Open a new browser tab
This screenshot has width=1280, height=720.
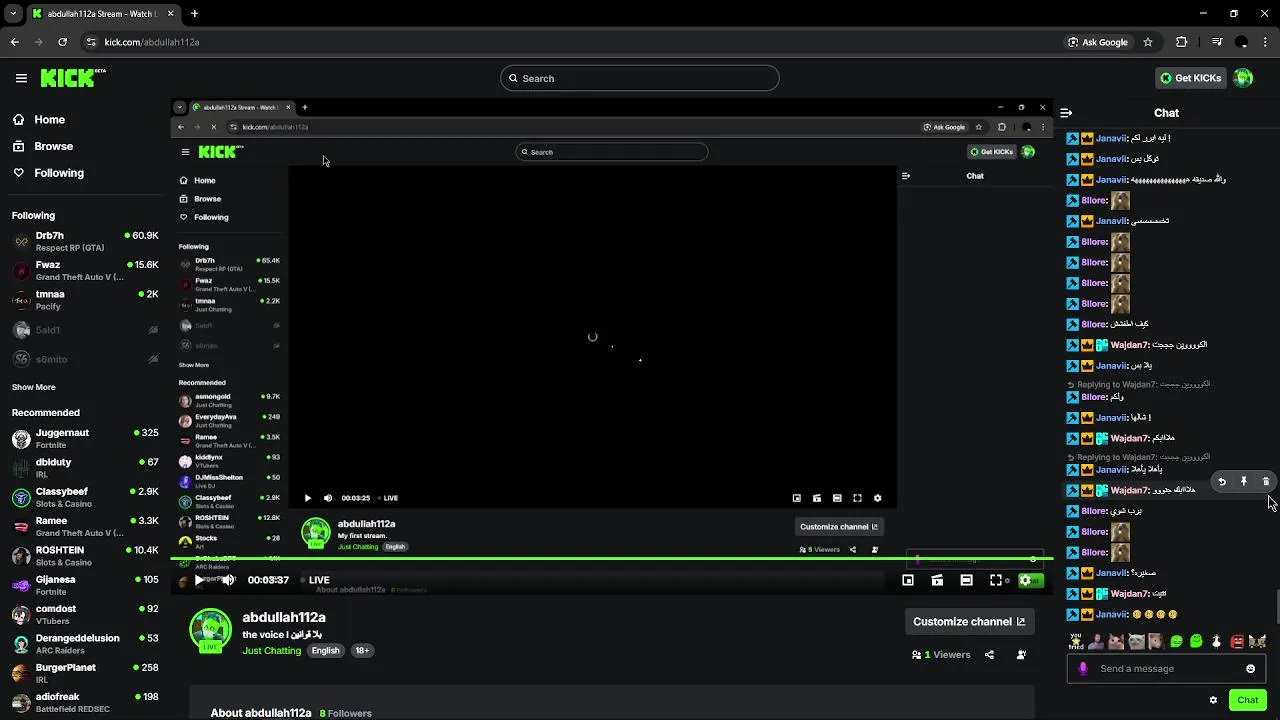pyautogui.click(x=194, y=14)
